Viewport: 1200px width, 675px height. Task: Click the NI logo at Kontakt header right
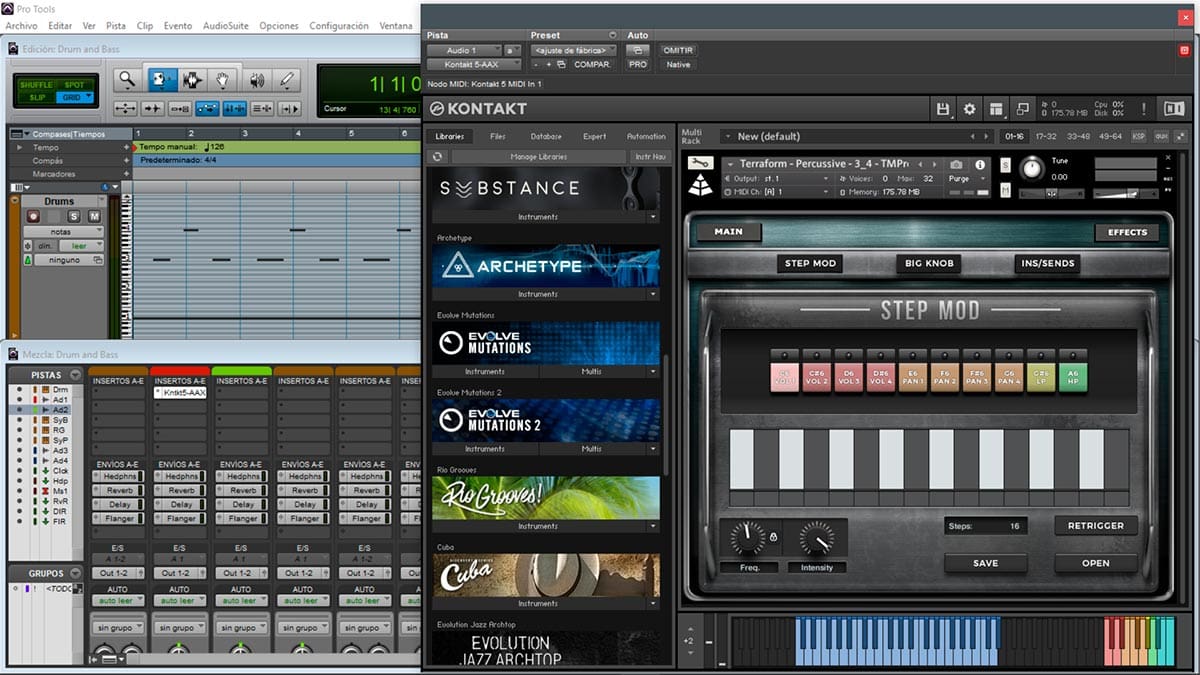pyautogui.click(x=1173, y=109)
